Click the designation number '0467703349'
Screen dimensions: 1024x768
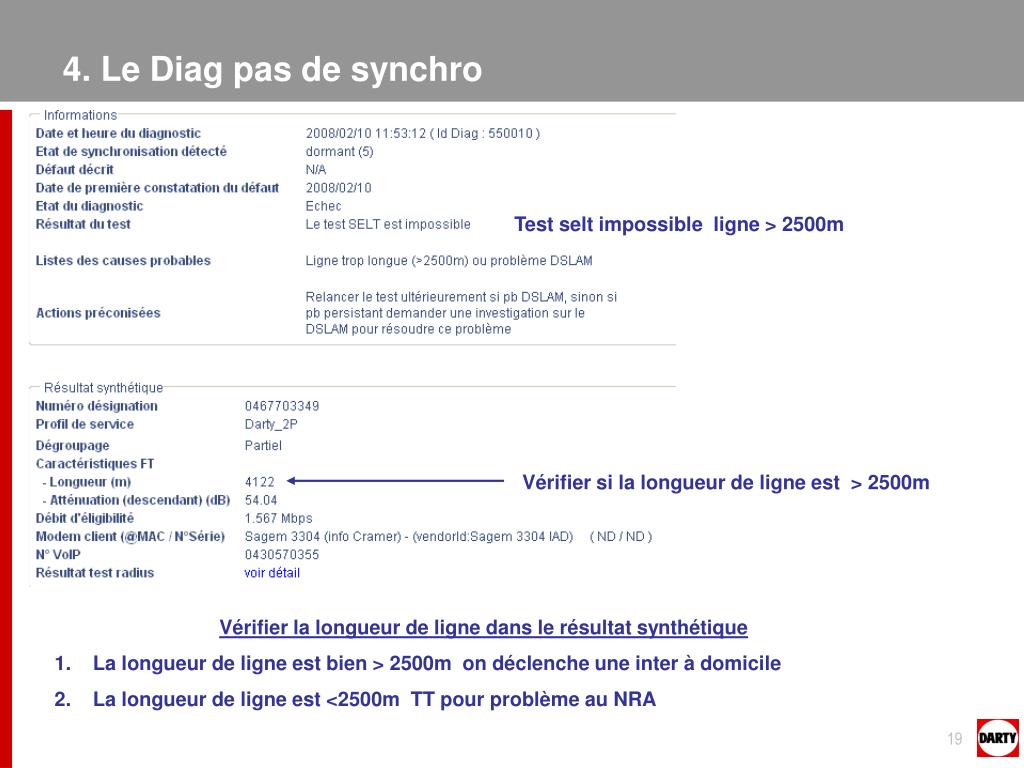[x=282, y=406]
